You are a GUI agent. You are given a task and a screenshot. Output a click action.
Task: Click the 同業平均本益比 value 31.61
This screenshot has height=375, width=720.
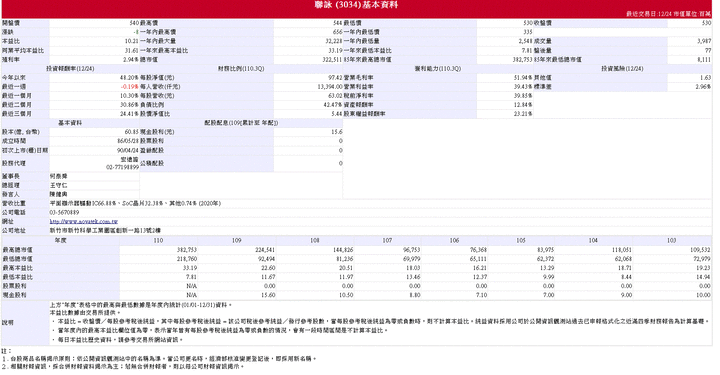click(132, 50)
